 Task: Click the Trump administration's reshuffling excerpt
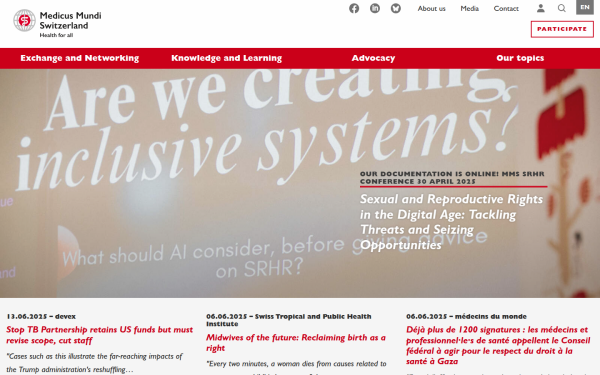[x=95, y=363]
